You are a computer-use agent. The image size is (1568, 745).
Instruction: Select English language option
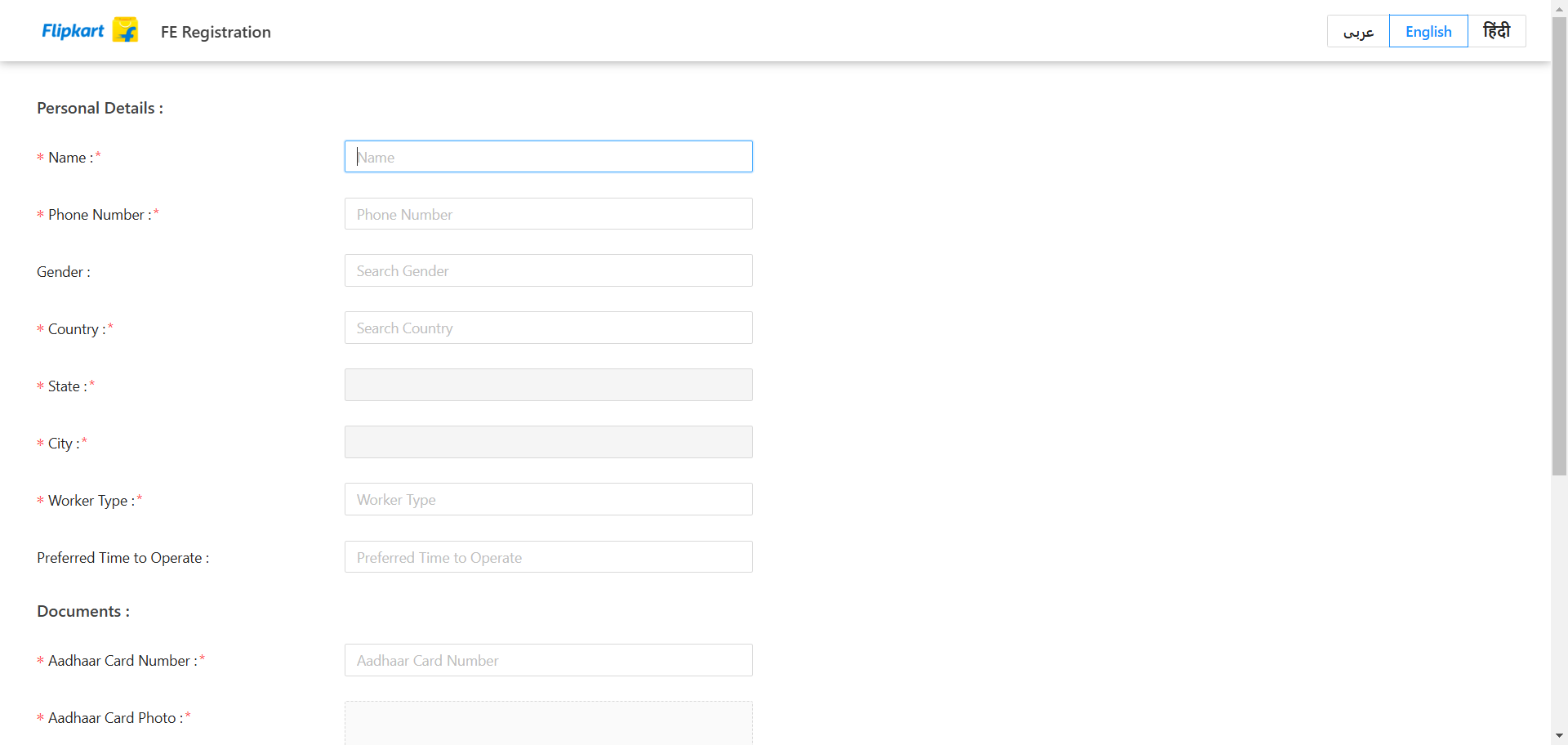1428,32
